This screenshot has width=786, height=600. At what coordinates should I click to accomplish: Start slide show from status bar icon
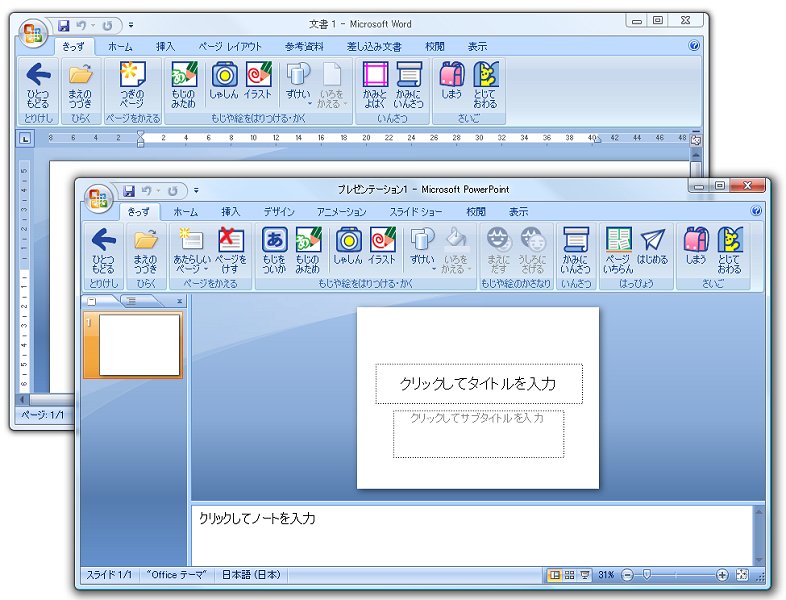coord(584,575)
